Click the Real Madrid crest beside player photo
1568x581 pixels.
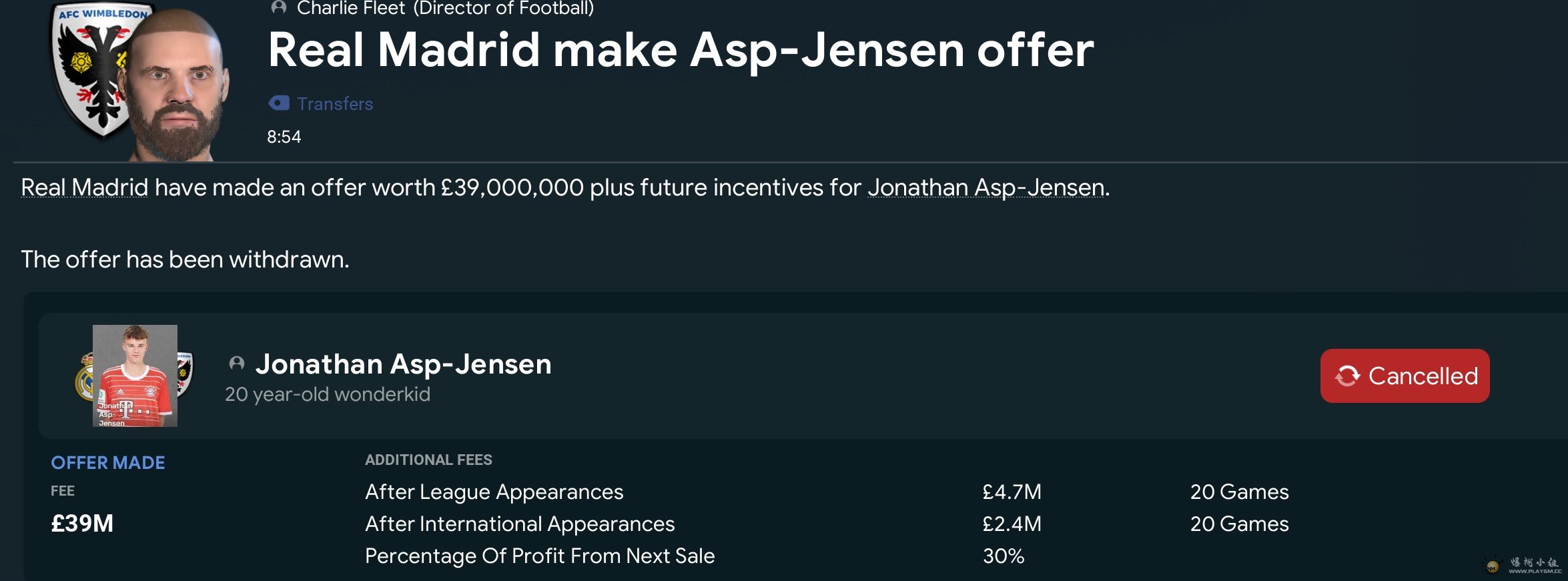click(x=84, y=377)
